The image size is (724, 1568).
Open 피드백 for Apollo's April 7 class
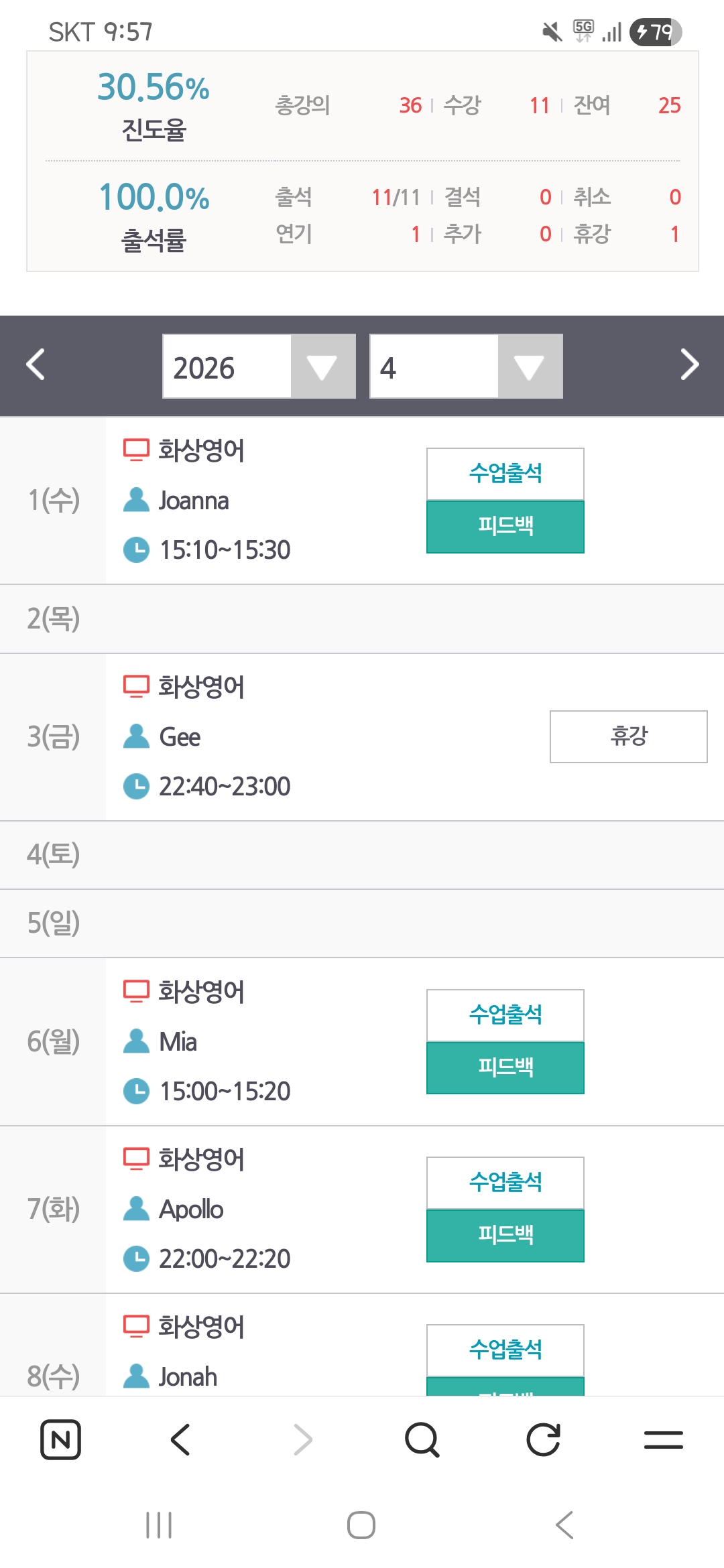(x=505, y=1236)
